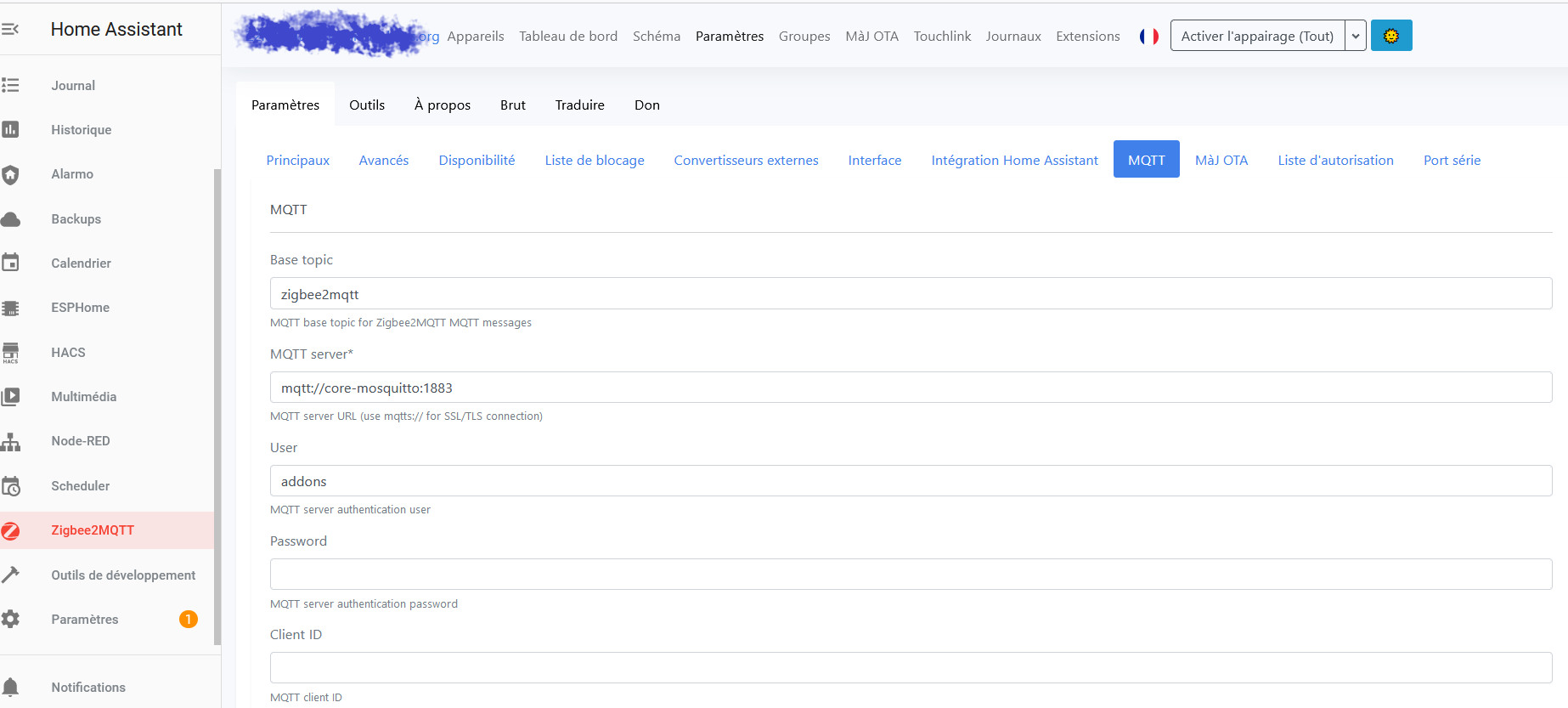Open the Multimédia play icon

(x=10, y=396)
